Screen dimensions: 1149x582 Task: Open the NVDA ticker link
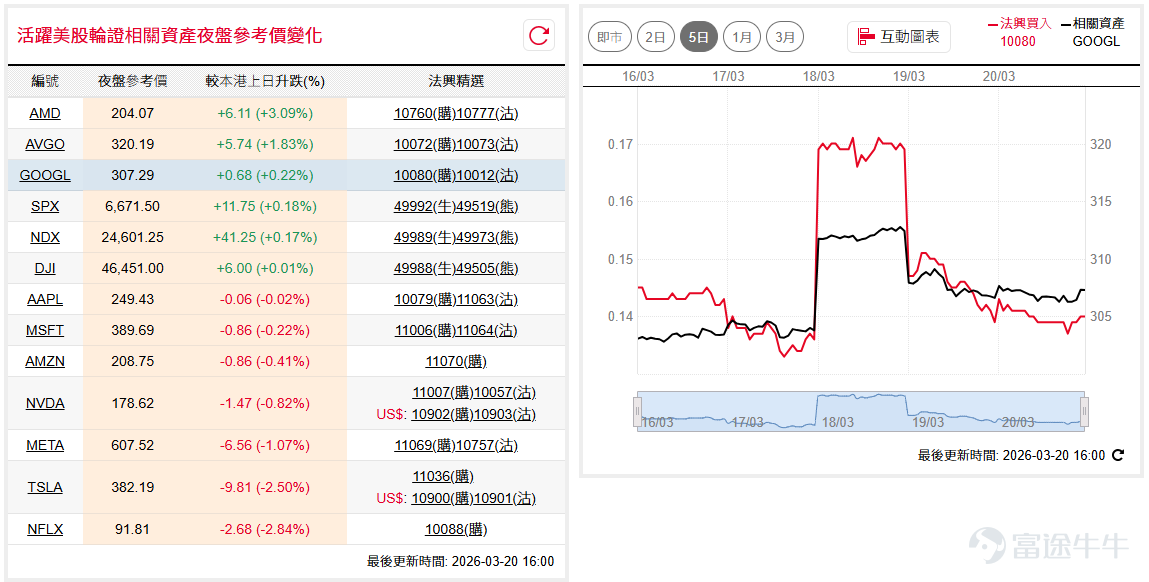(45, 403)
